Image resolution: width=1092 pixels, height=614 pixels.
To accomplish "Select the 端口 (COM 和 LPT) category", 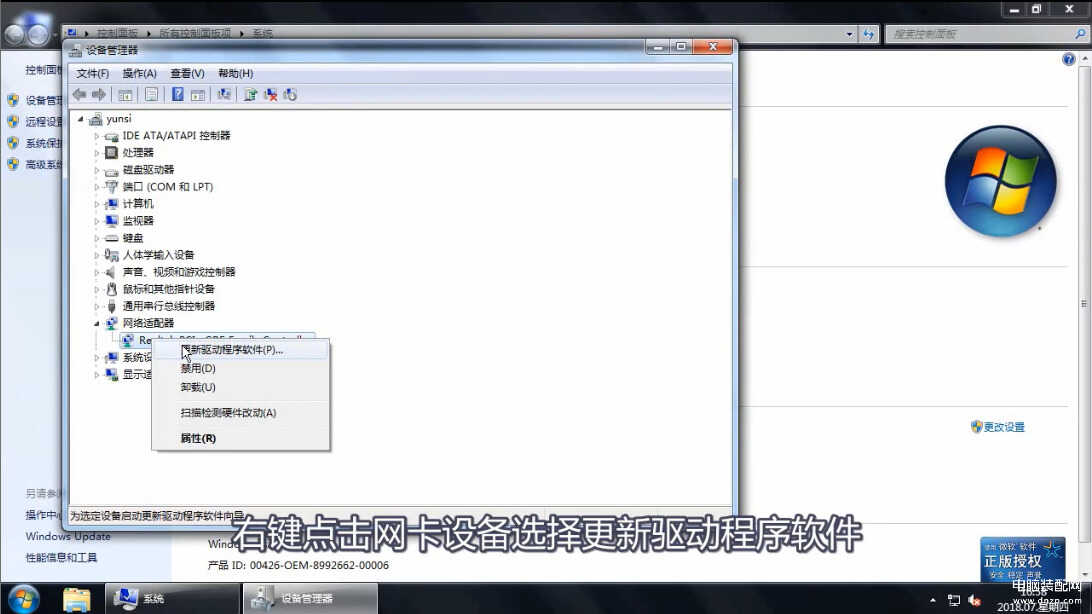I will [x=168, y=187].
